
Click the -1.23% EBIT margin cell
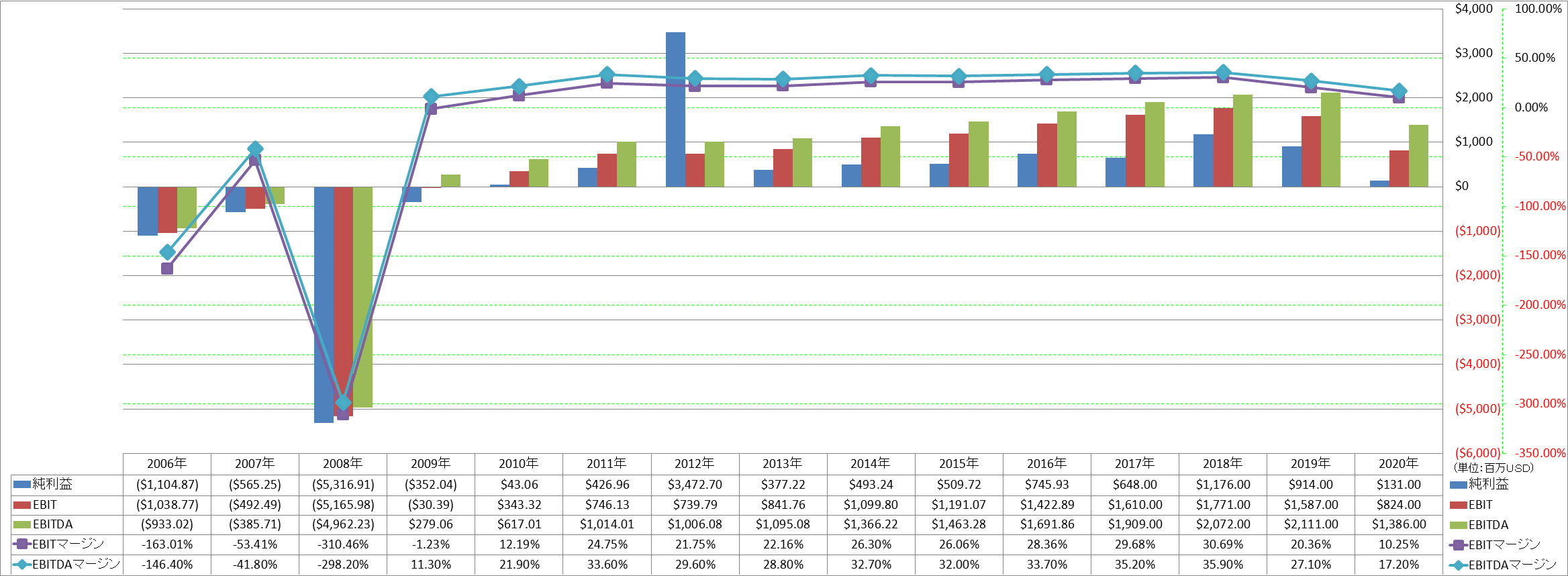tap(431, 544)
